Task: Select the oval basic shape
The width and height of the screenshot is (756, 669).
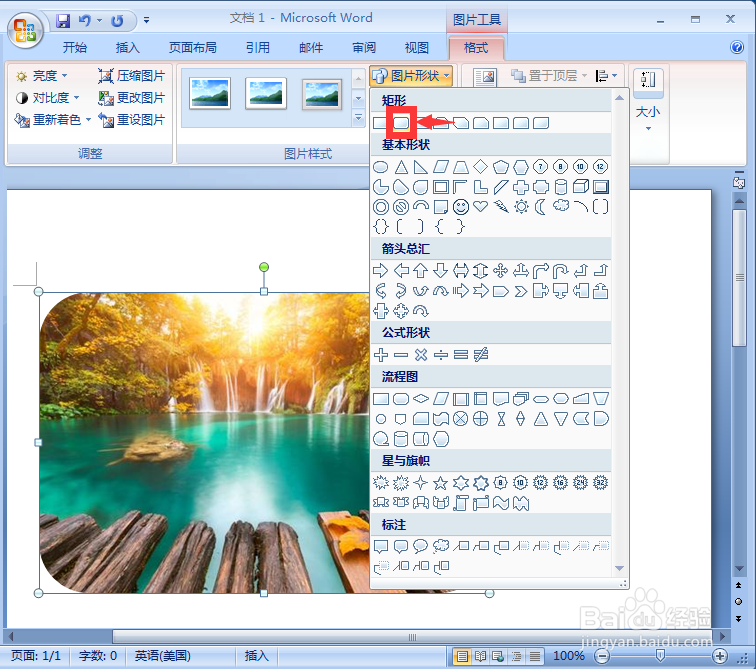Action: tap(381, 167)
